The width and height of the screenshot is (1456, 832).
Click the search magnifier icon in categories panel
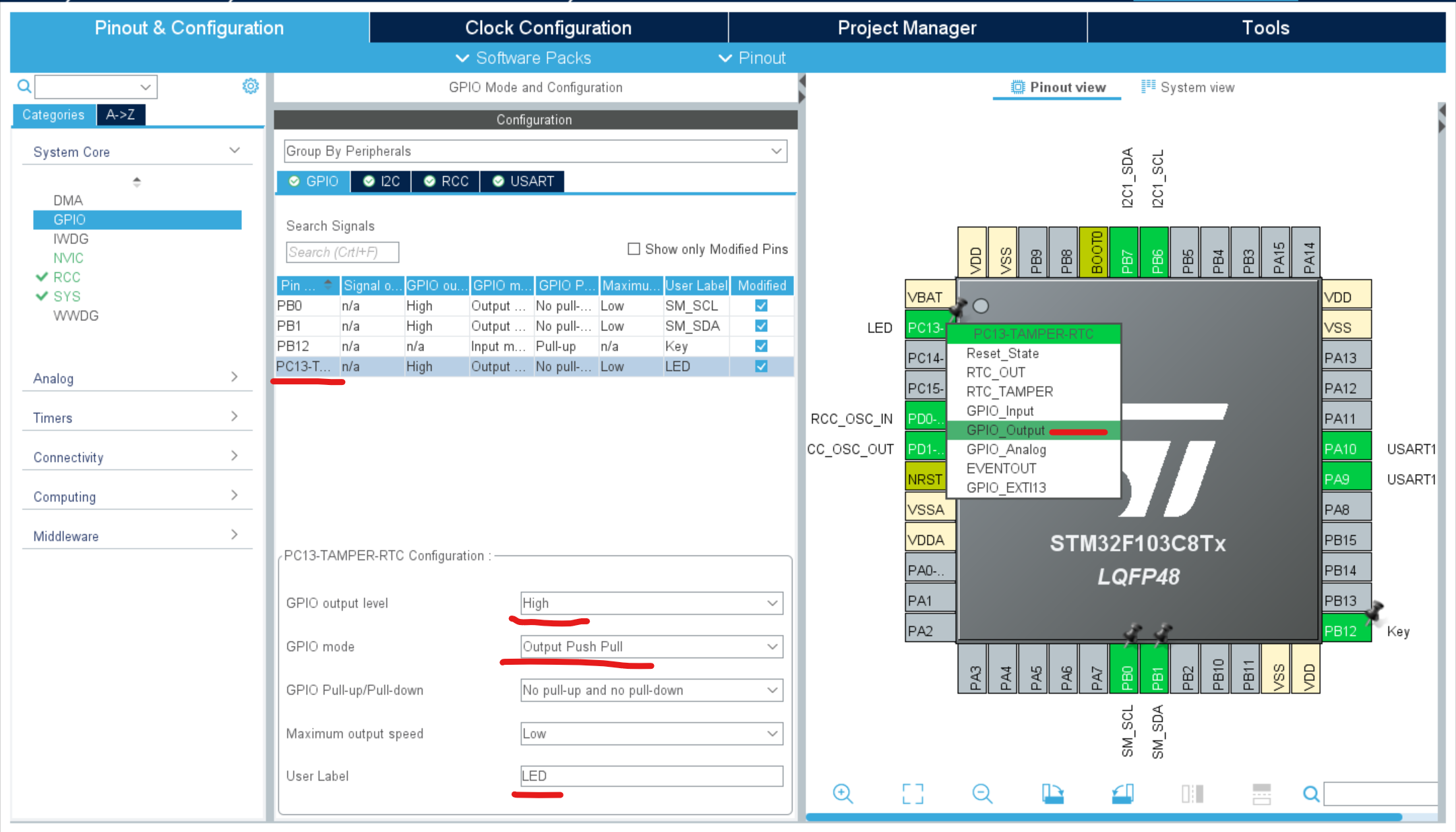click(x=24, y=86)
